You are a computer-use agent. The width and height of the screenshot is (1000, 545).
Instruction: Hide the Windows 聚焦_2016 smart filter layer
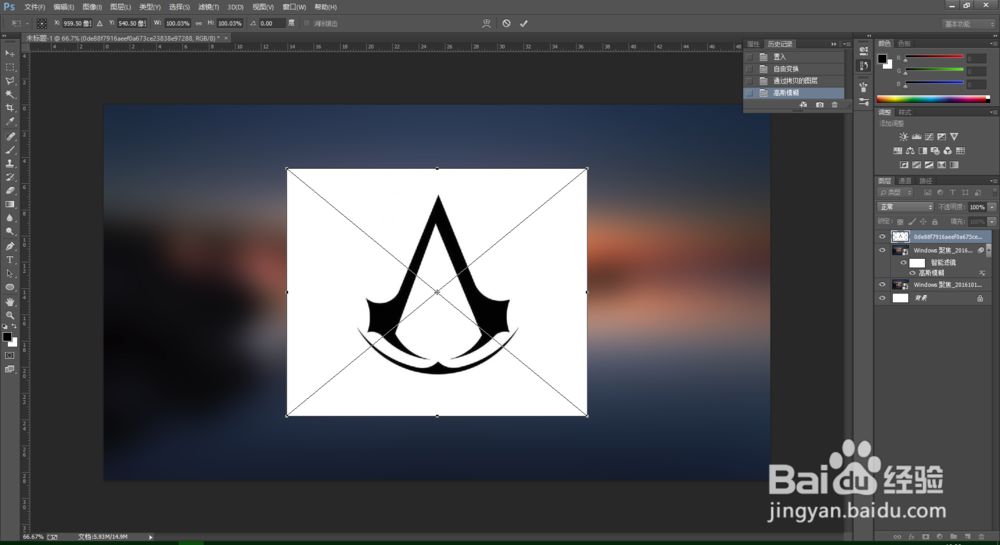click(882, 251)
